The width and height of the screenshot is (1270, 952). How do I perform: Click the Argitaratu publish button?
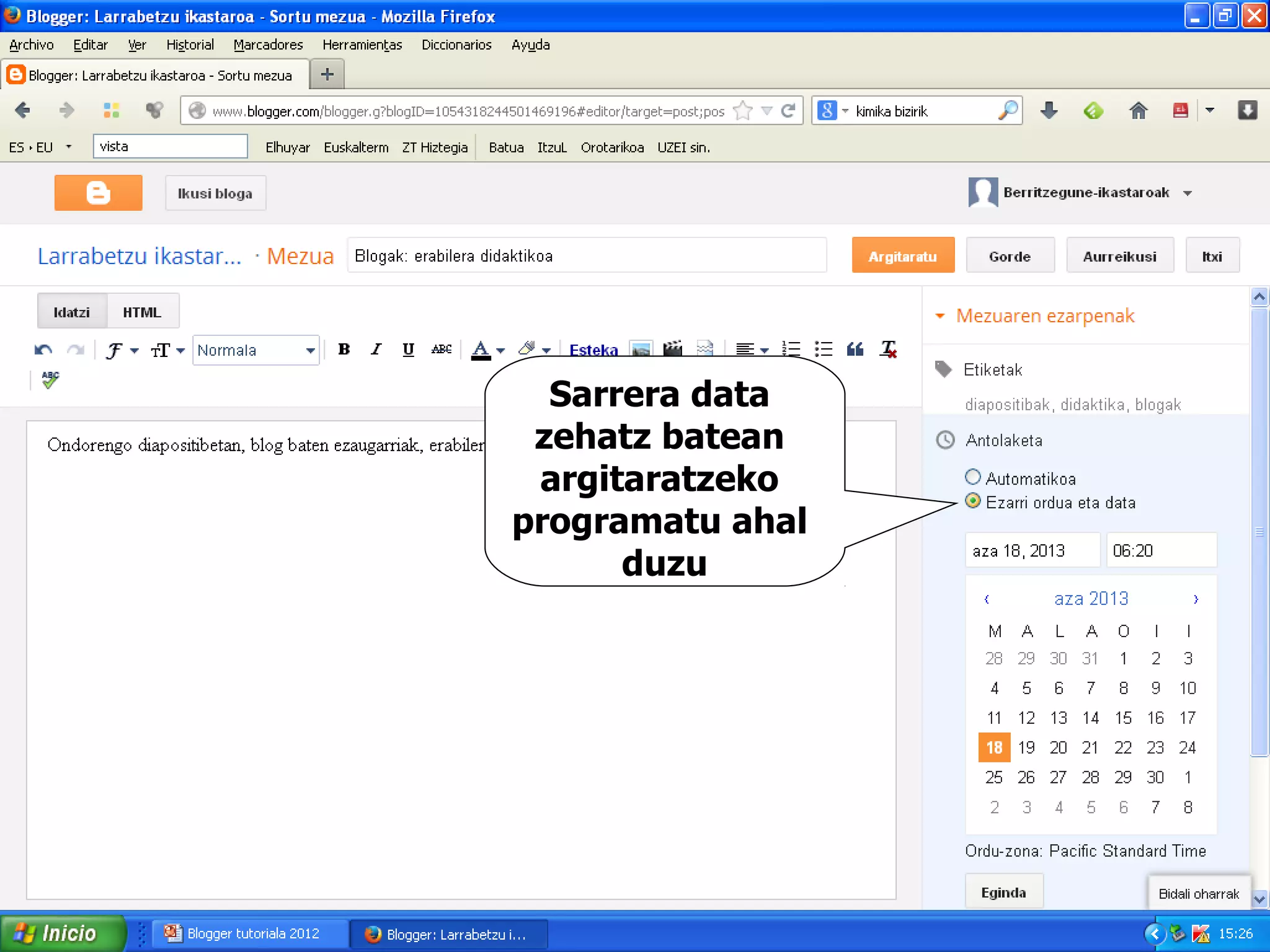[903, 256]
